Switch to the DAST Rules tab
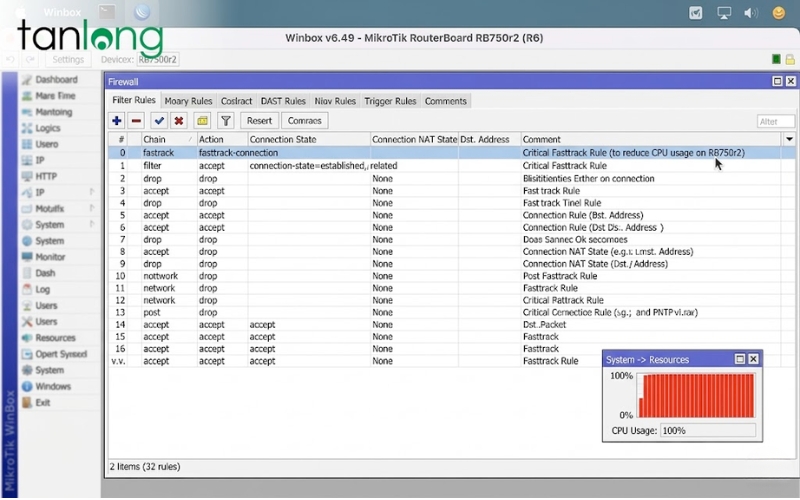Screen dimensions: 800x500 283,101
